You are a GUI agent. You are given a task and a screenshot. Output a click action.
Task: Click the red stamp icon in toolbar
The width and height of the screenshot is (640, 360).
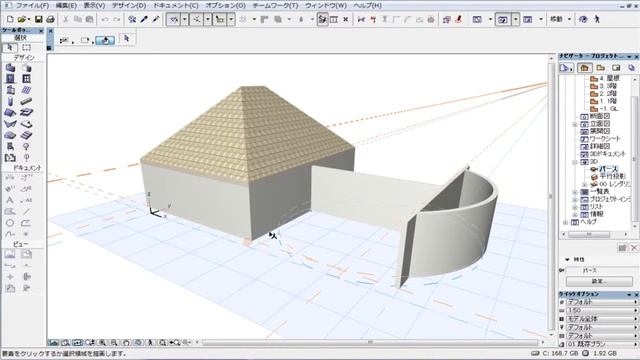458,19
